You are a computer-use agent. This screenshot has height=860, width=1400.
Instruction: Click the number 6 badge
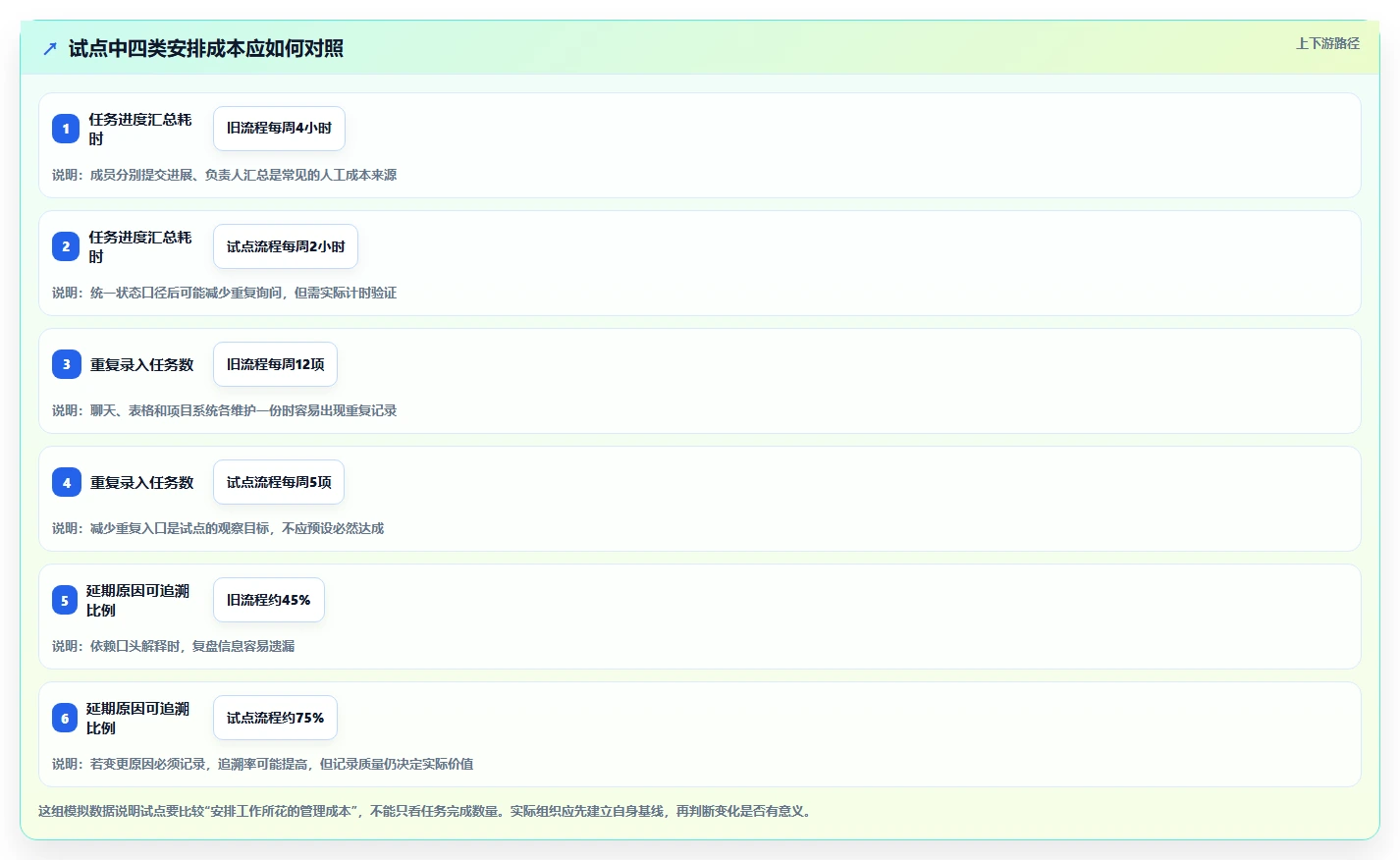coord(65,718)
